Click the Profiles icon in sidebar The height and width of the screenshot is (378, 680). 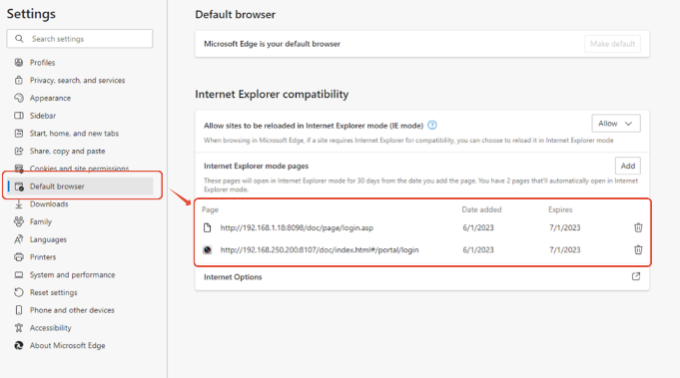coord(19,62)
